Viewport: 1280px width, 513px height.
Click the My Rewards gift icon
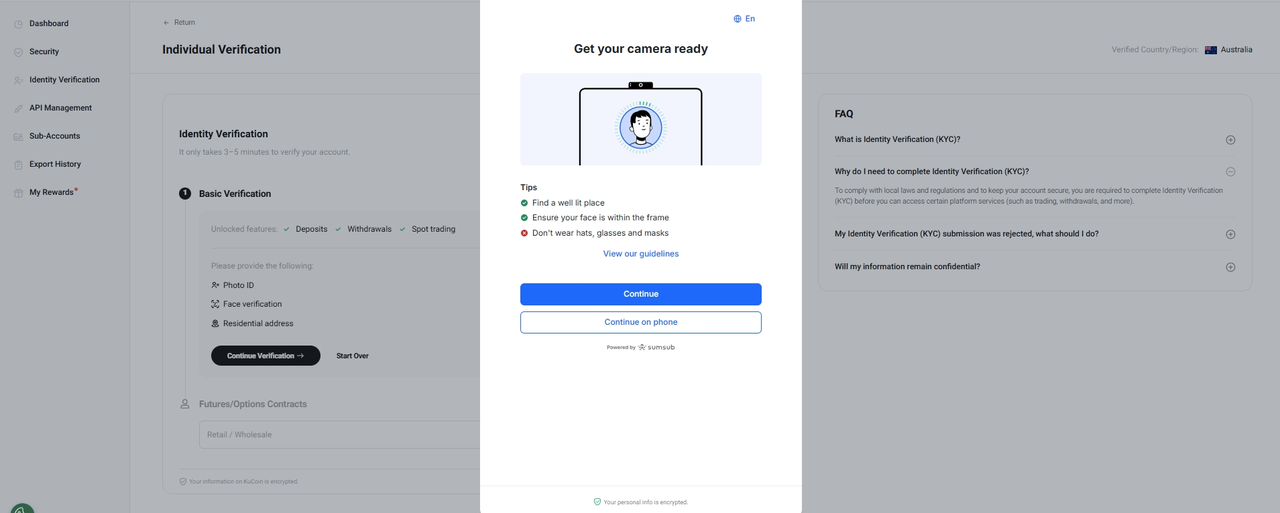[18, 193]
